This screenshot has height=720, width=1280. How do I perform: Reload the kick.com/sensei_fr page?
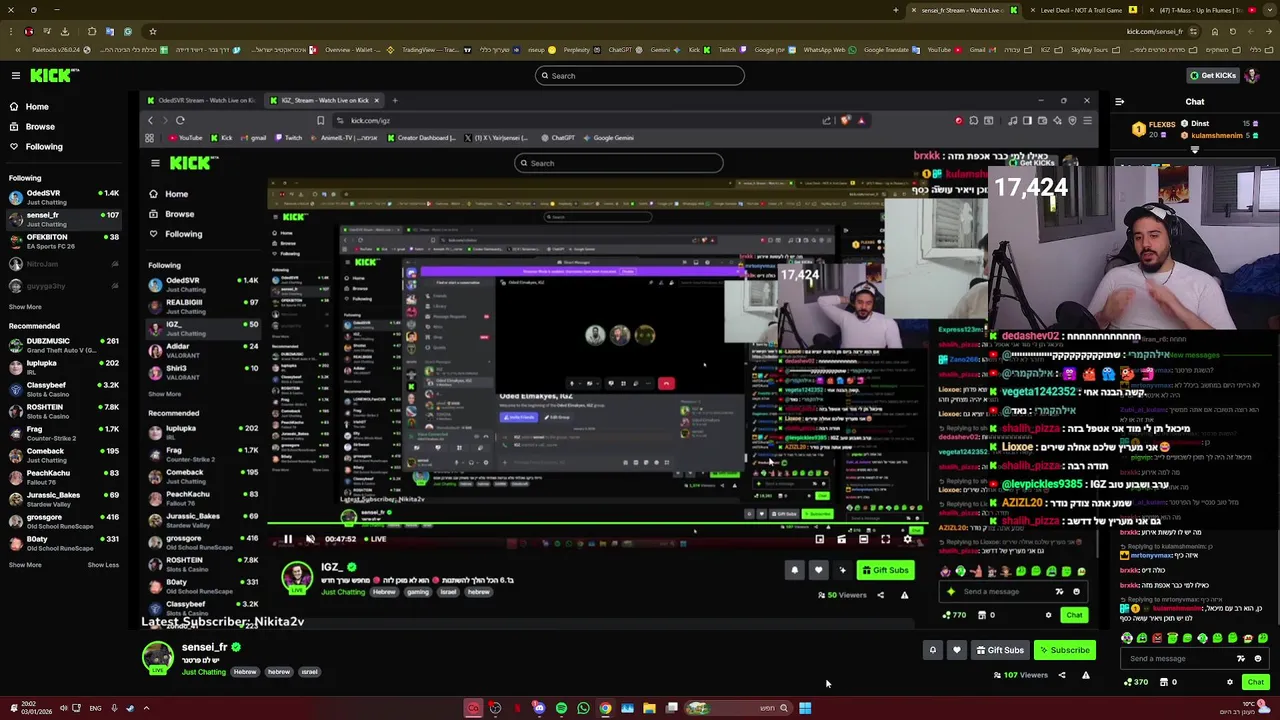pyautogui.click(x=1233, y=31)
